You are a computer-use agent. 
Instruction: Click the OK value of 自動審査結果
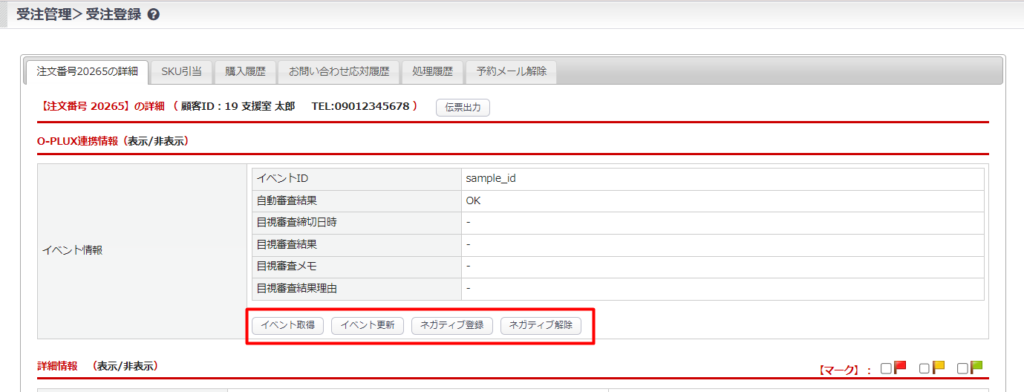[473, 201]
